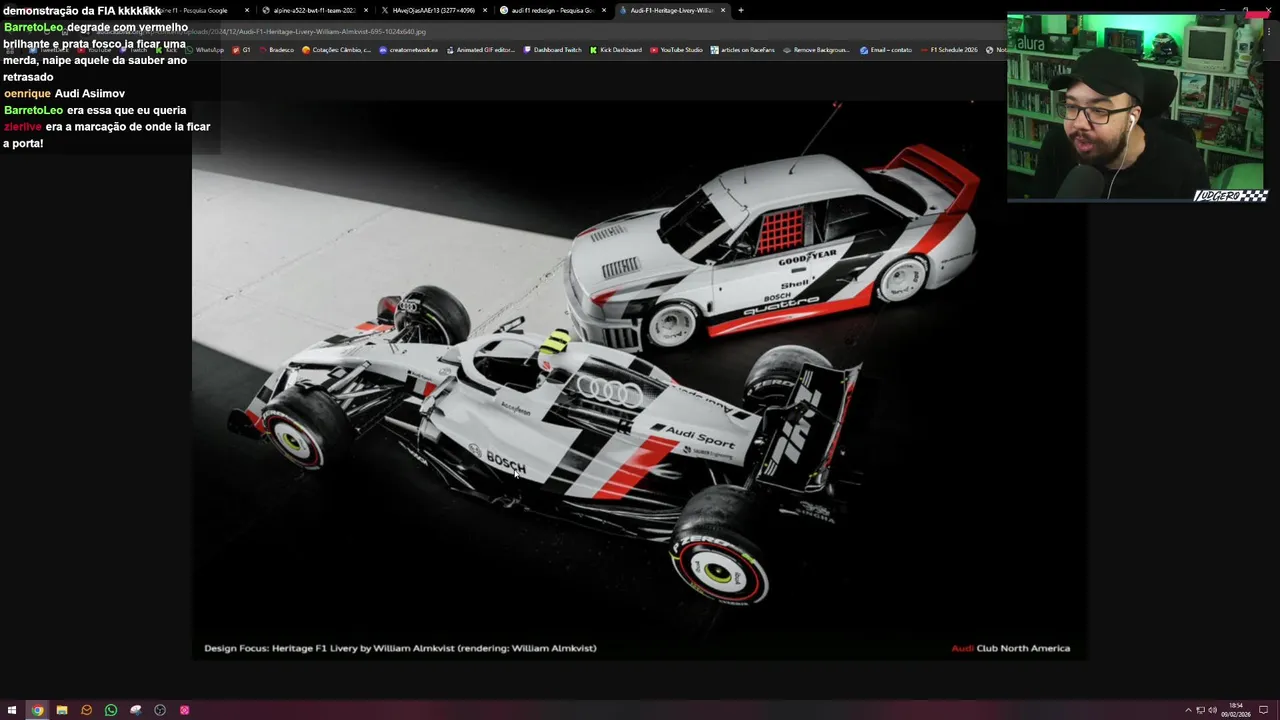Open the G1 bookmark
The image size is (1280, 720).
242,50
